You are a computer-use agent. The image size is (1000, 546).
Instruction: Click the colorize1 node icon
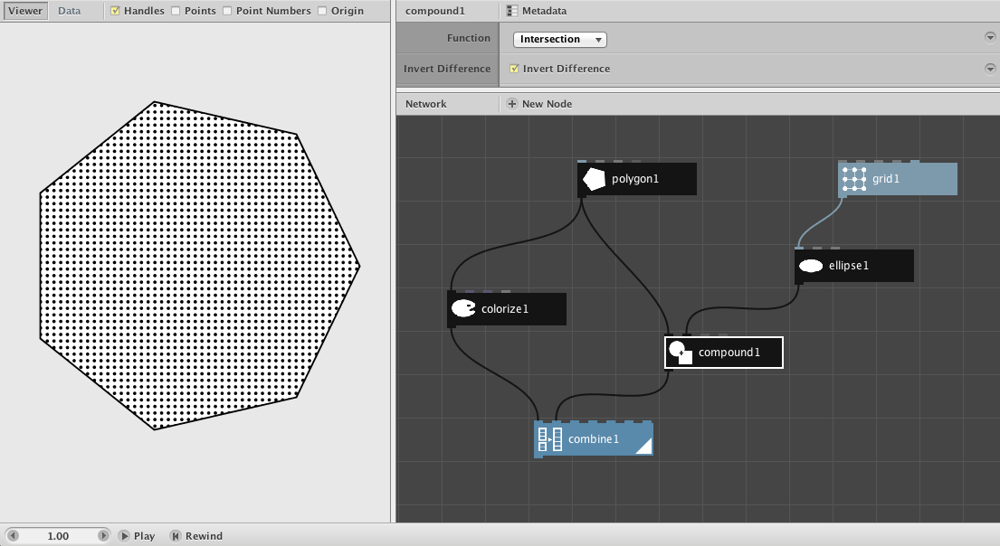coord(464,309)
